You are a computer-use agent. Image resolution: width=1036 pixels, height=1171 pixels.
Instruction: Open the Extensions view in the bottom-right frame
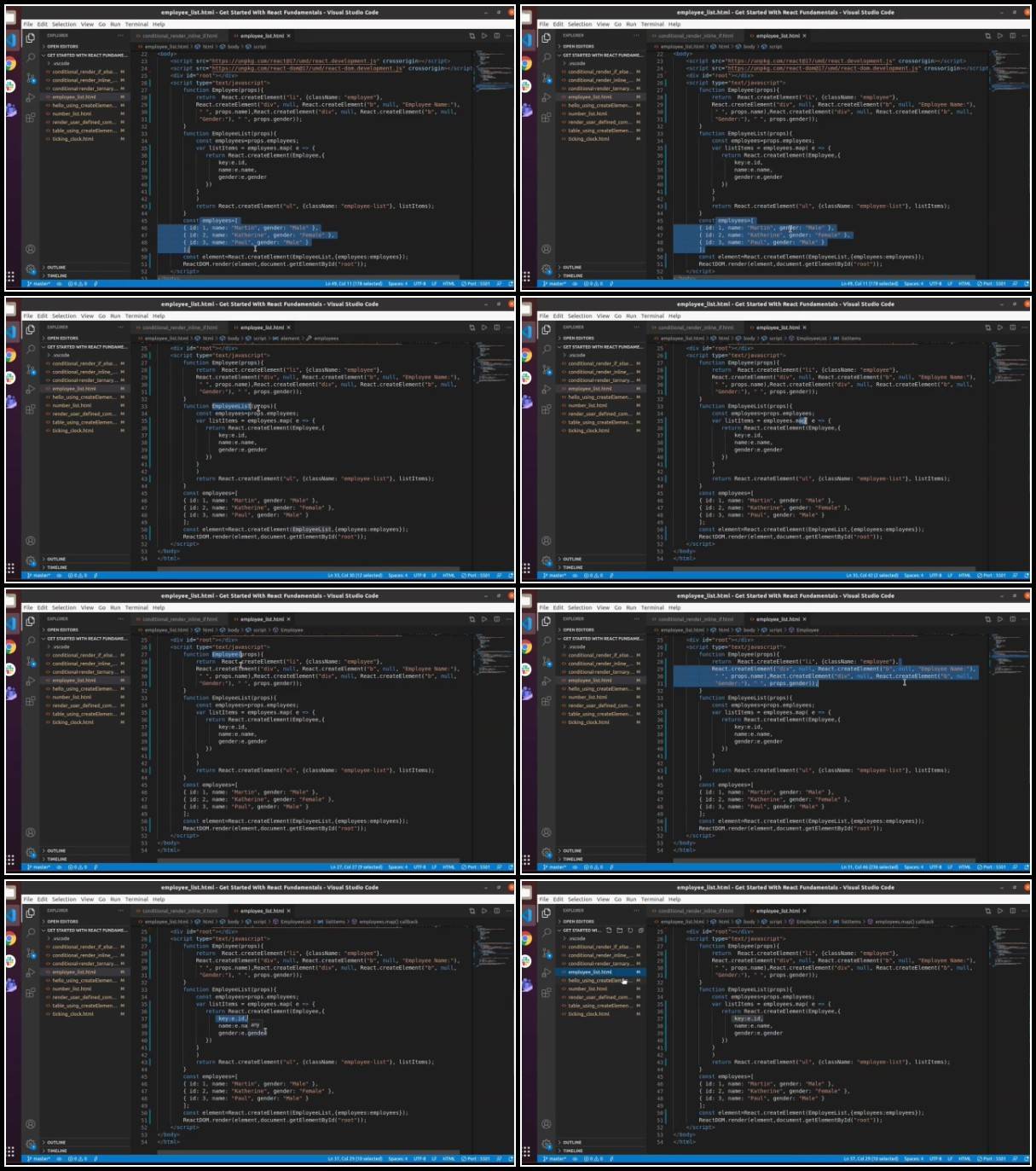click(547, 993)
